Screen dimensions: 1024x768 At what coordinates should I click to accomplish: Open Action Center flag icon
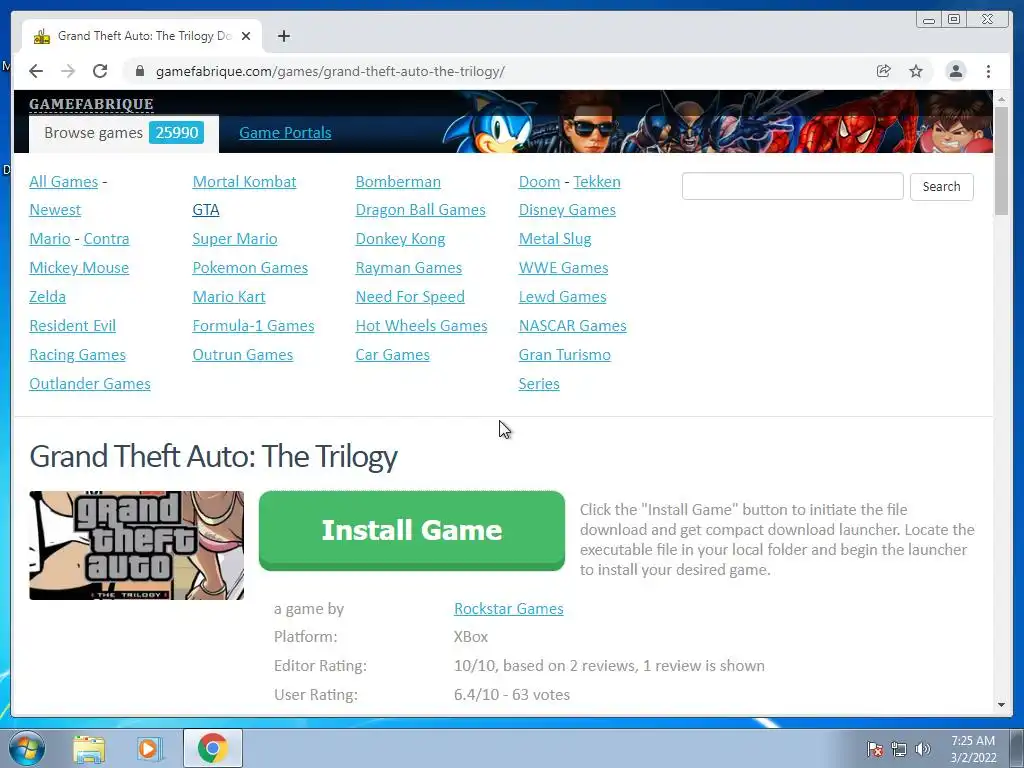[x=874, y=749]
